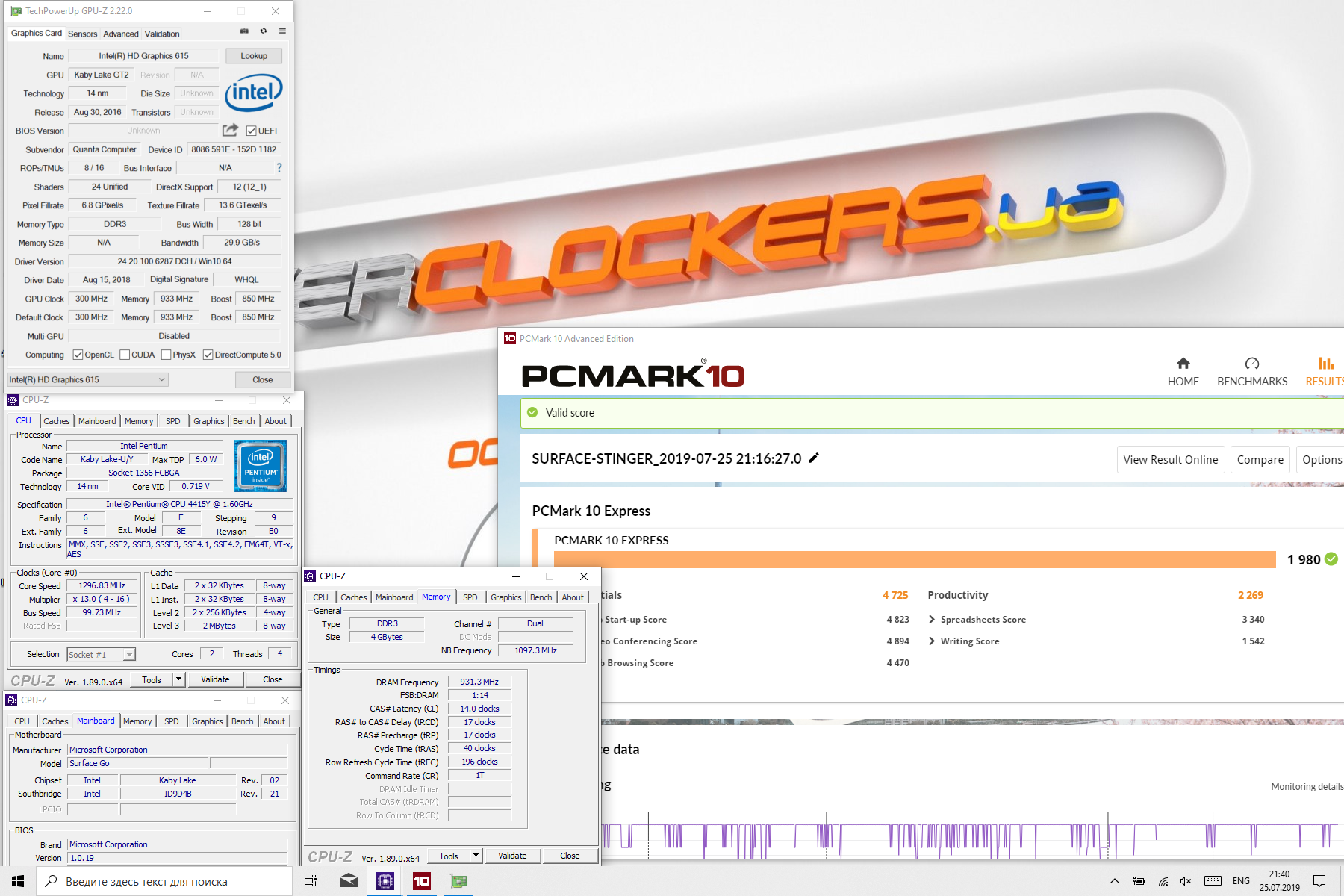This screenshot has height=896, width=1344.
Task: Switch to the Sensors tab in GPU-Z
Action: 82,34
